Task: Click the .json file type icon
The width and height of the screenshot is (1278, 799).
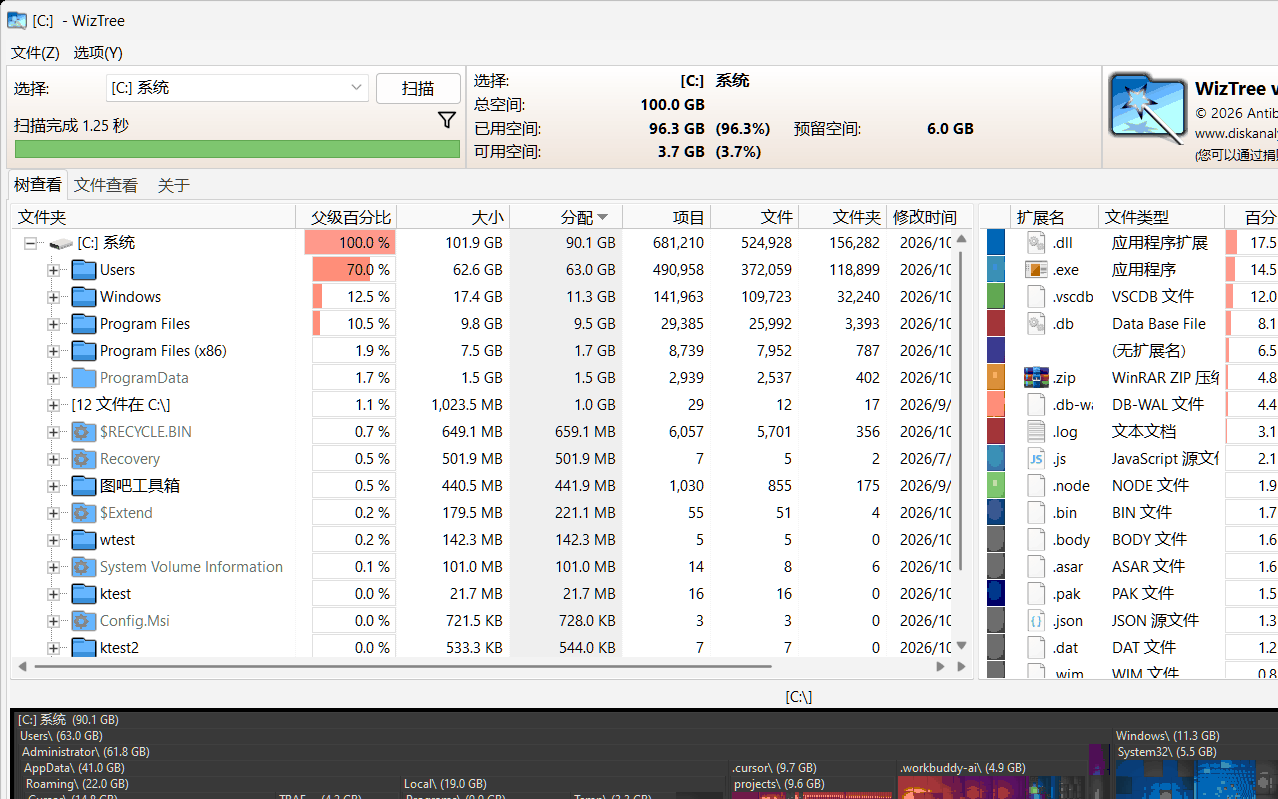Action: [x=1036, y=621]
